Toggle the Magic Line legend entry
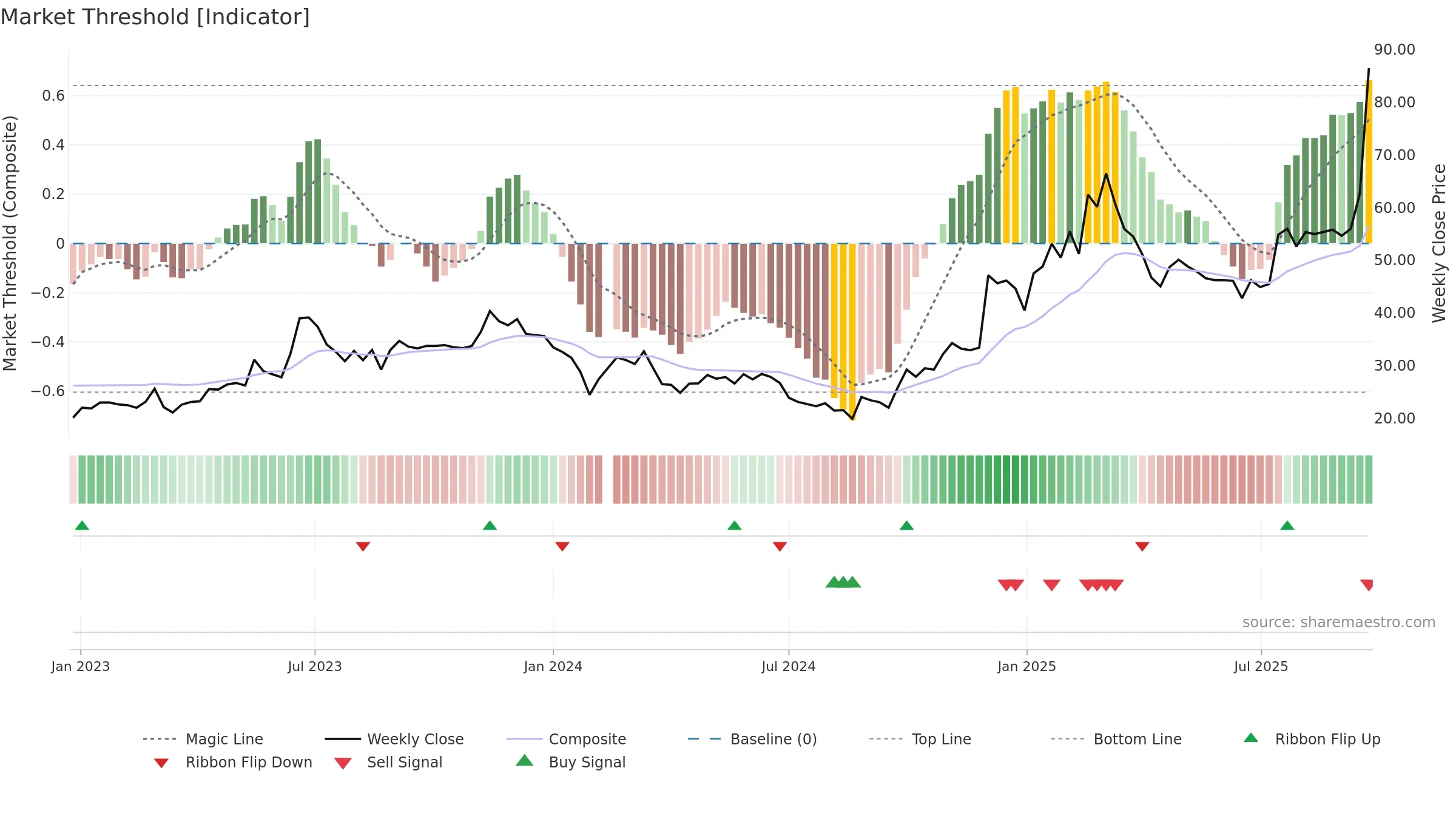This screenshot has width=1456, height=819. 203,739
